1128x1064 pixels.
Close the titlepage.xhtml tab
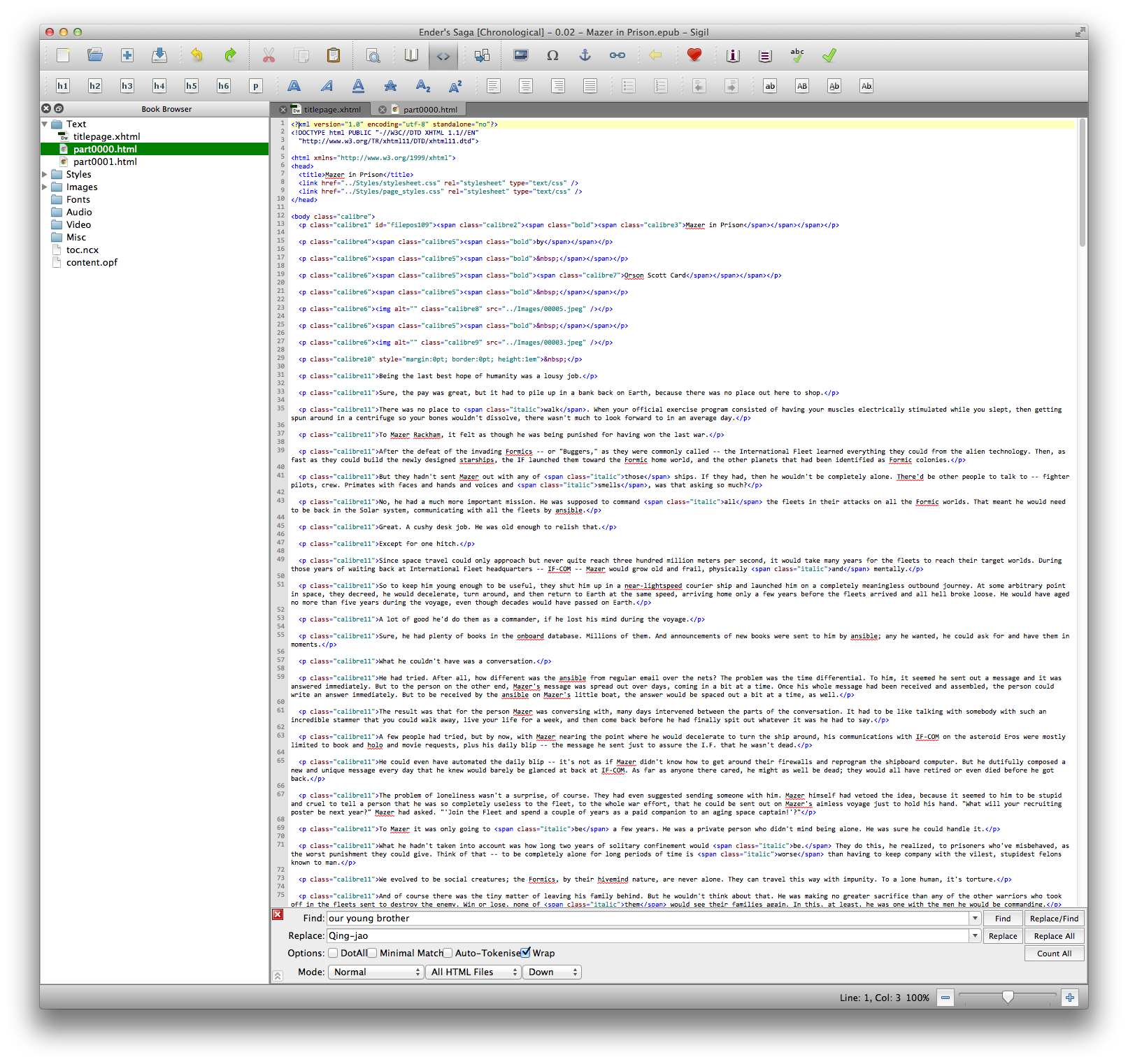(283, 110)
